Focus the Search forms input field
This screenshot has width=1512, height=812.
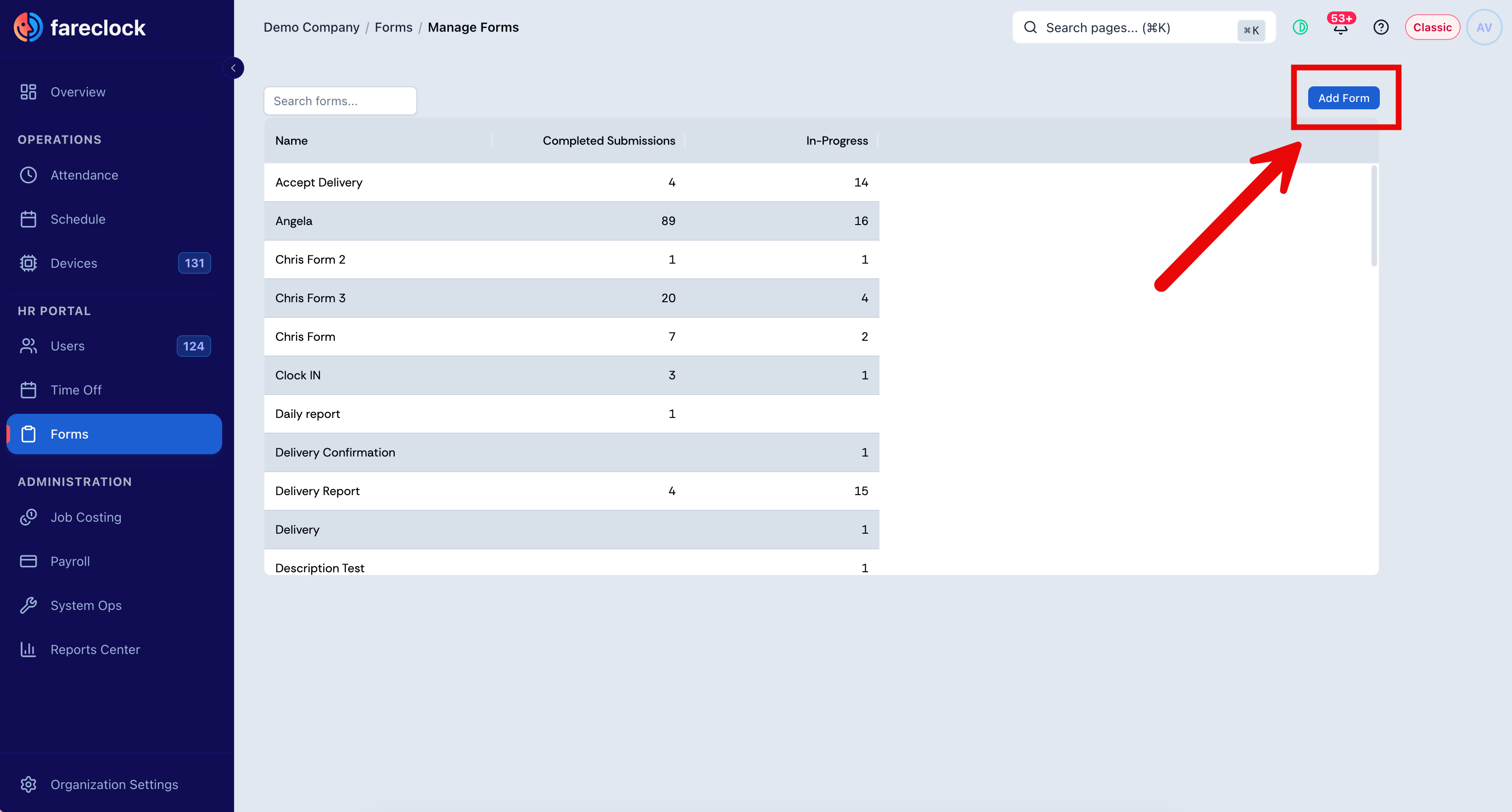pyautogui.click(x=341, y=101)
